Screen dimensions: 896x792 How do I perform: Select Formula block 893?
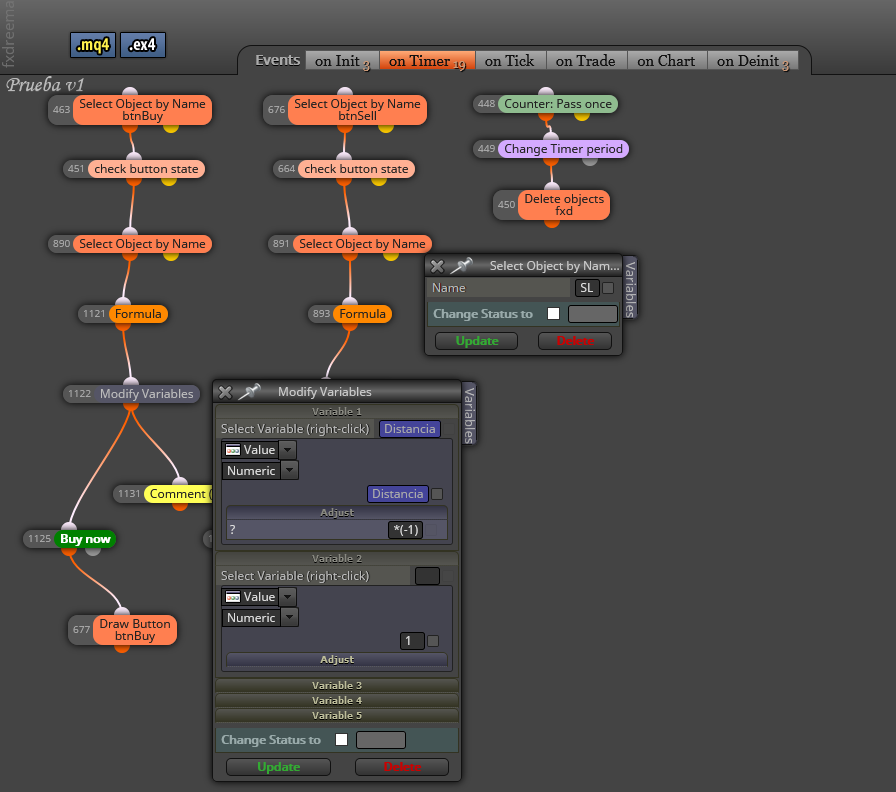click(362, 314)
